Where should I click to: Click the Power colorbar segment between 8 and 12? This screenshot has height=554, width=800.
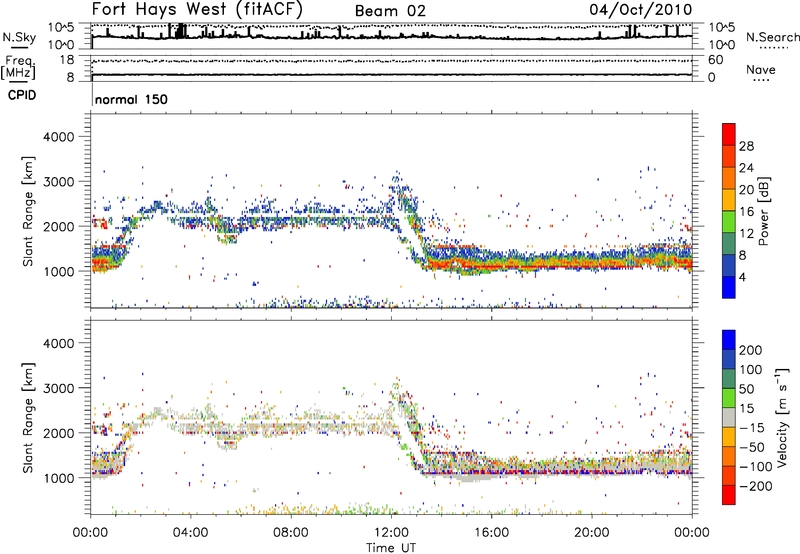[729, 243]
